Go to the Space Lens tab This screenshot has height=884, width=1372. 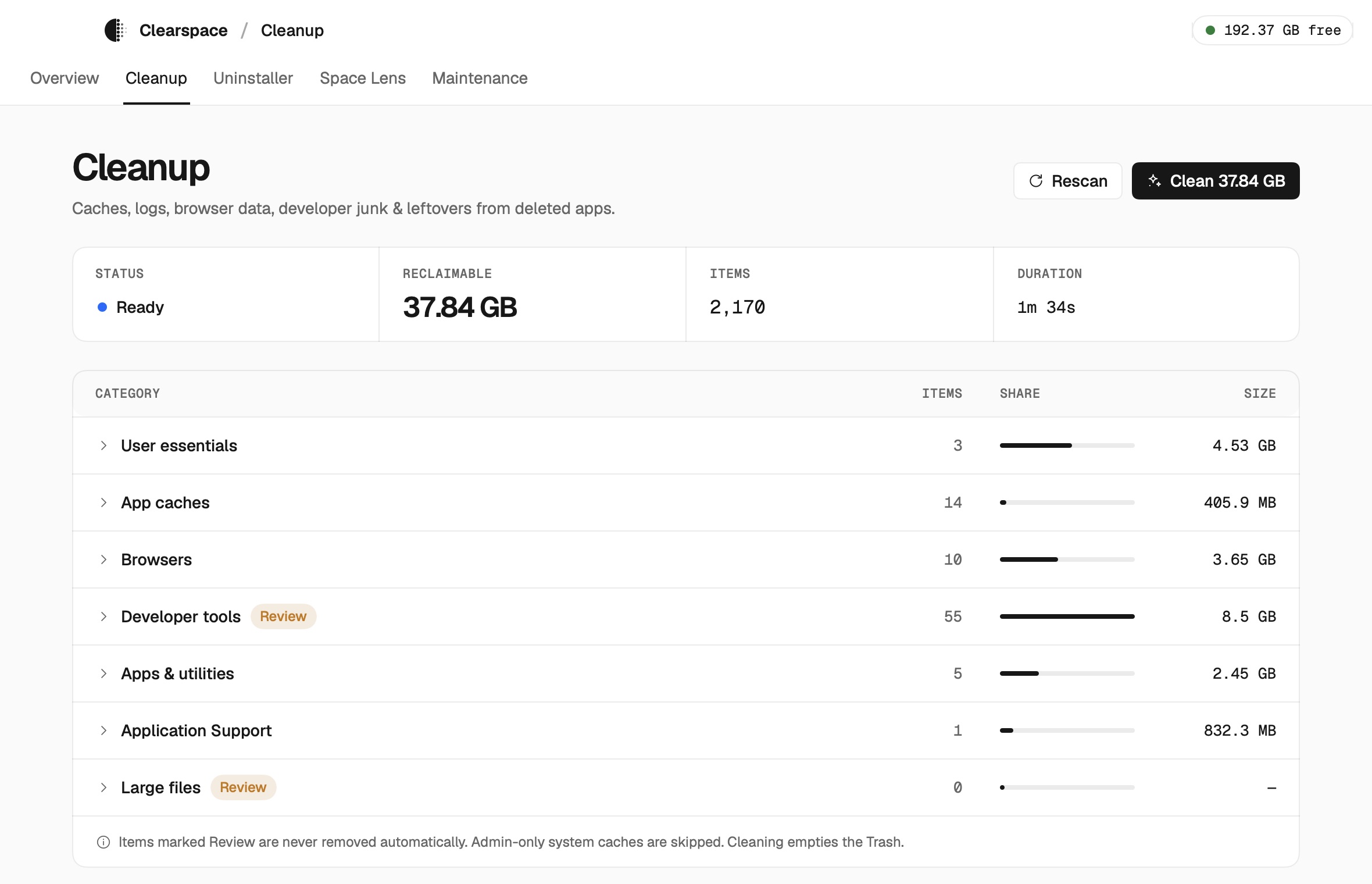pos(363,78)
